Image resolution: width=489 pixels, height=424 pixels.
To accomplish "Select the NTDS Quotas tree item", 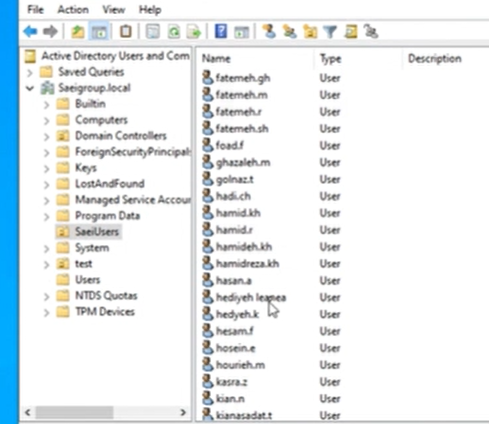I will (106, 296).
